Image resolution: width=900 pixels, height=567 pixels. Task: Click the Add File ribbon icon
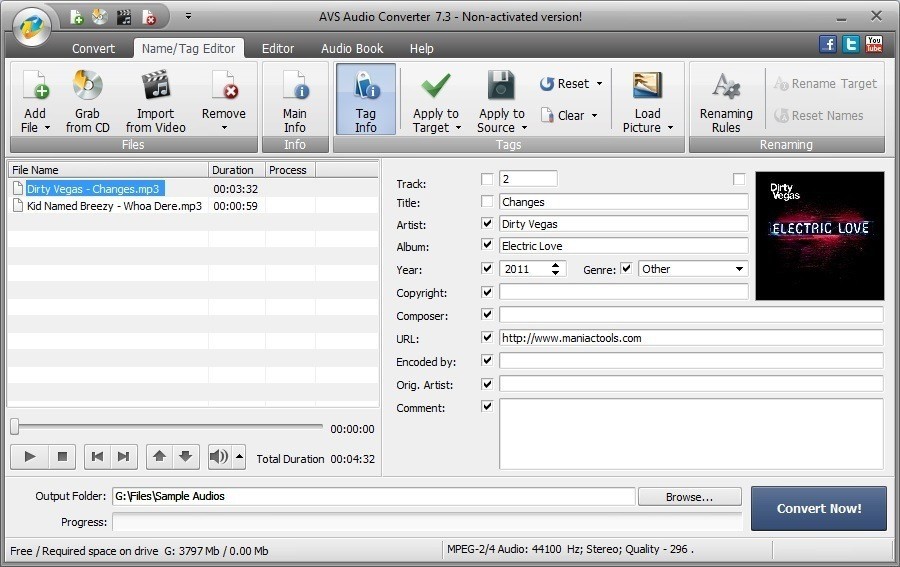click(36, 86)
